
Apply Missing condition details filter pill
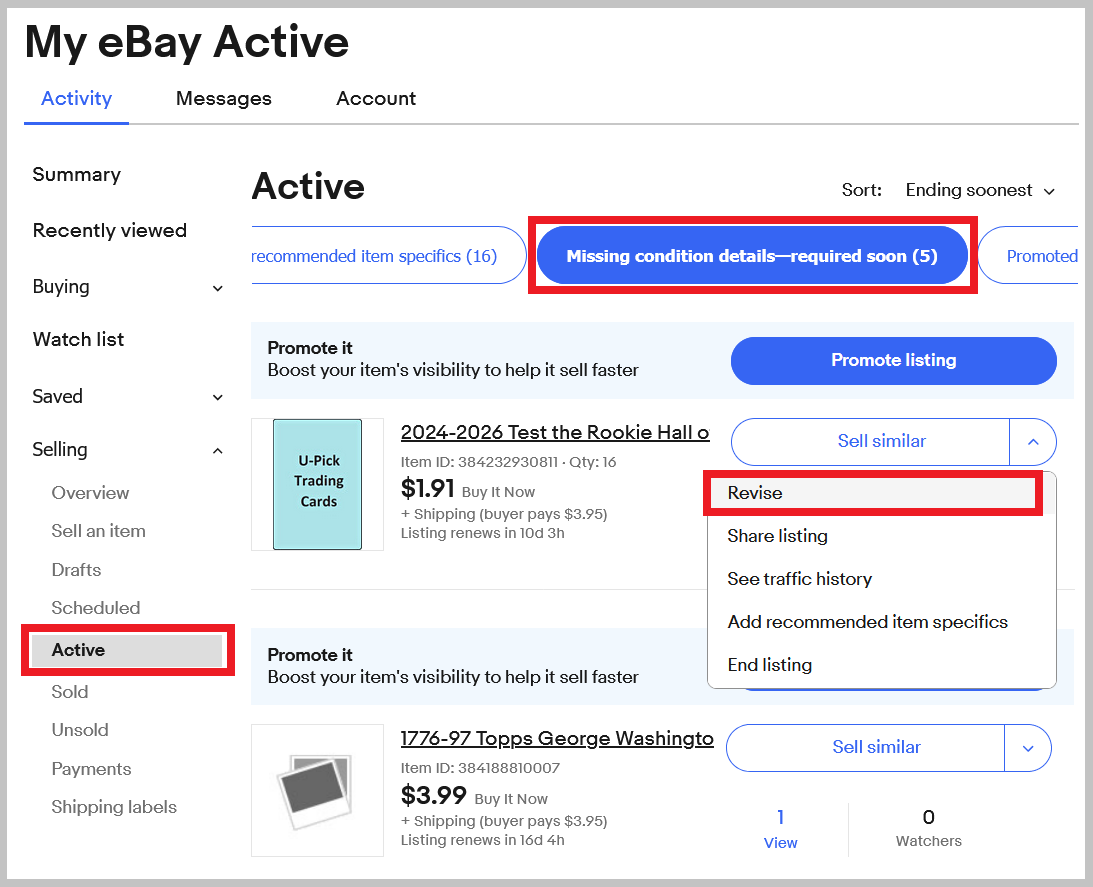pos(752,256)
